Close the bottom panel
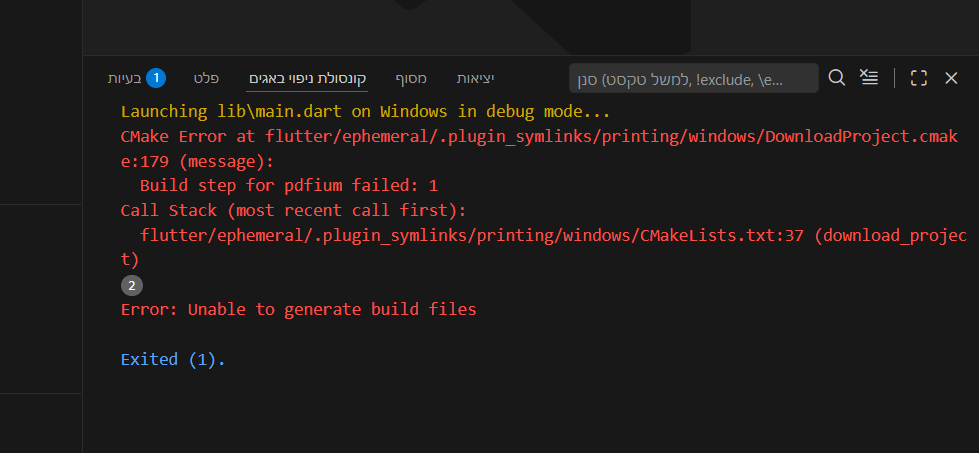This screenshot has height=453, width=979. [x=951, y=78]
